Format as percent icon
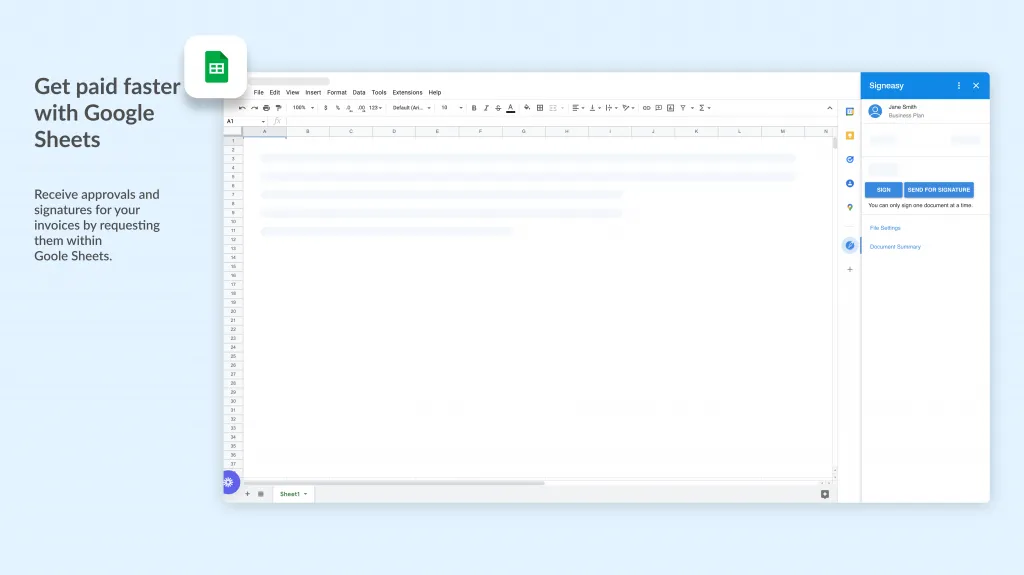This screenshot has width=1024, height=575. [x=338, y=108]
